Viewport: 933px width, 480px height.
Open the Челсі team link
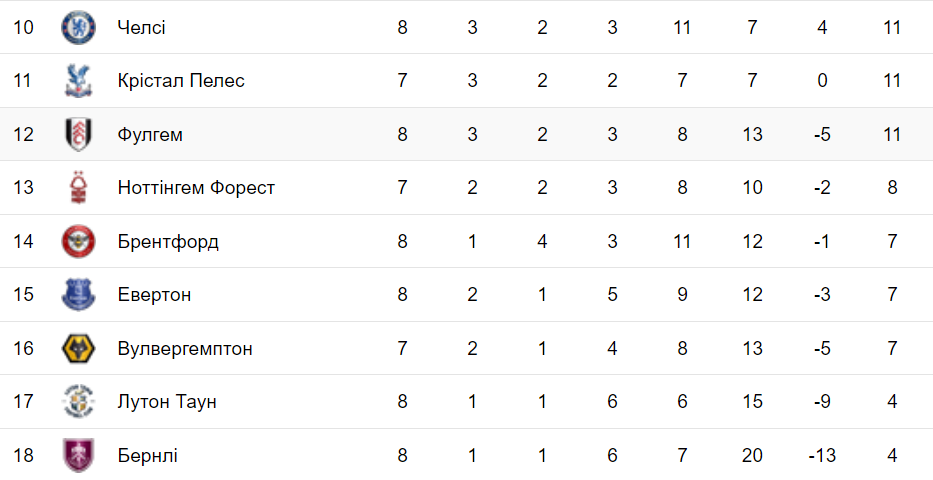(141, 27)
